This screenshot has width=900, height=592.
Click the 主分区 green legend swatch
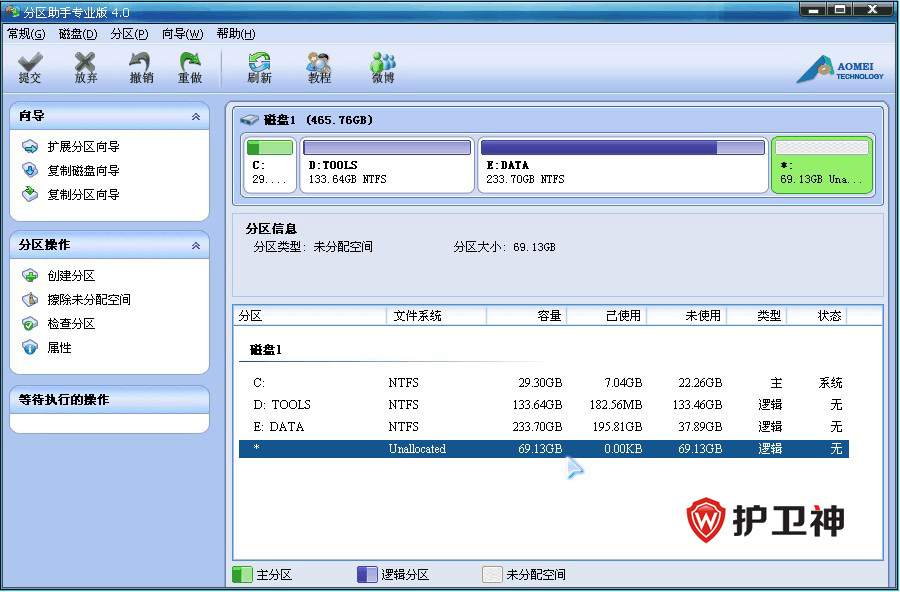coord(242,575)
